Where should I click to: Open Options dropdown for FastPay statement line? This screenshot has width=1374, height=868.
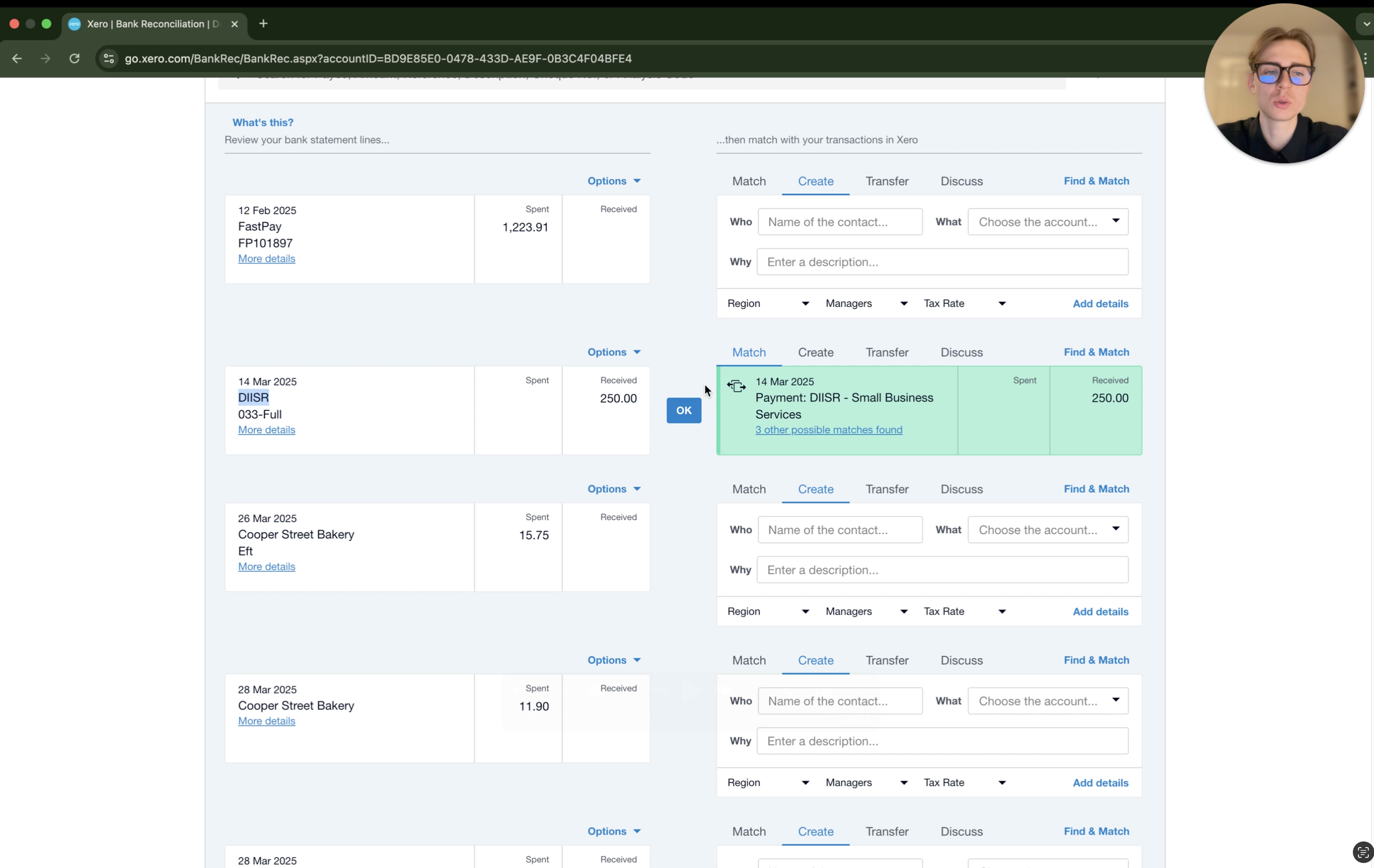614,181
